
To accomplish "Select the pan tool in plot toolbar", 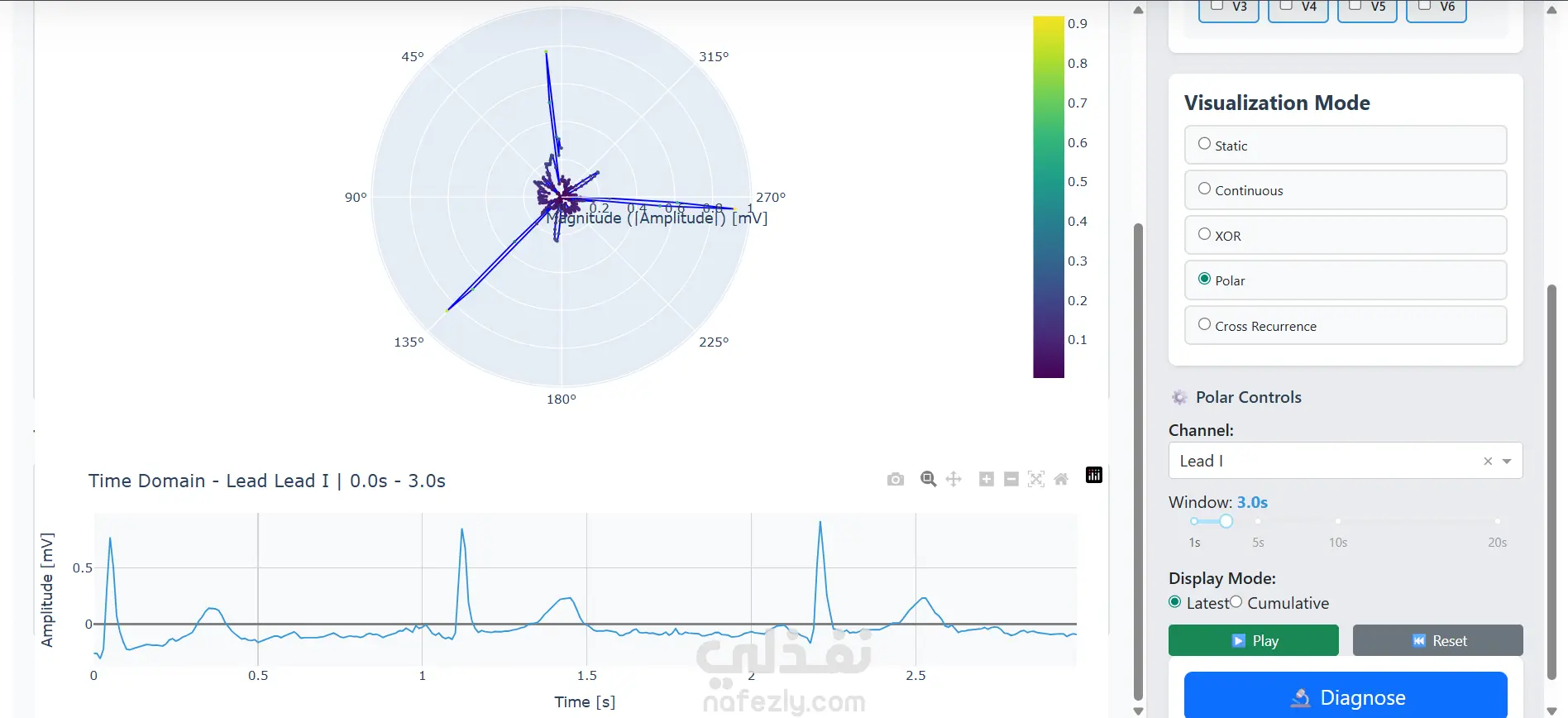I will [954, 479].
